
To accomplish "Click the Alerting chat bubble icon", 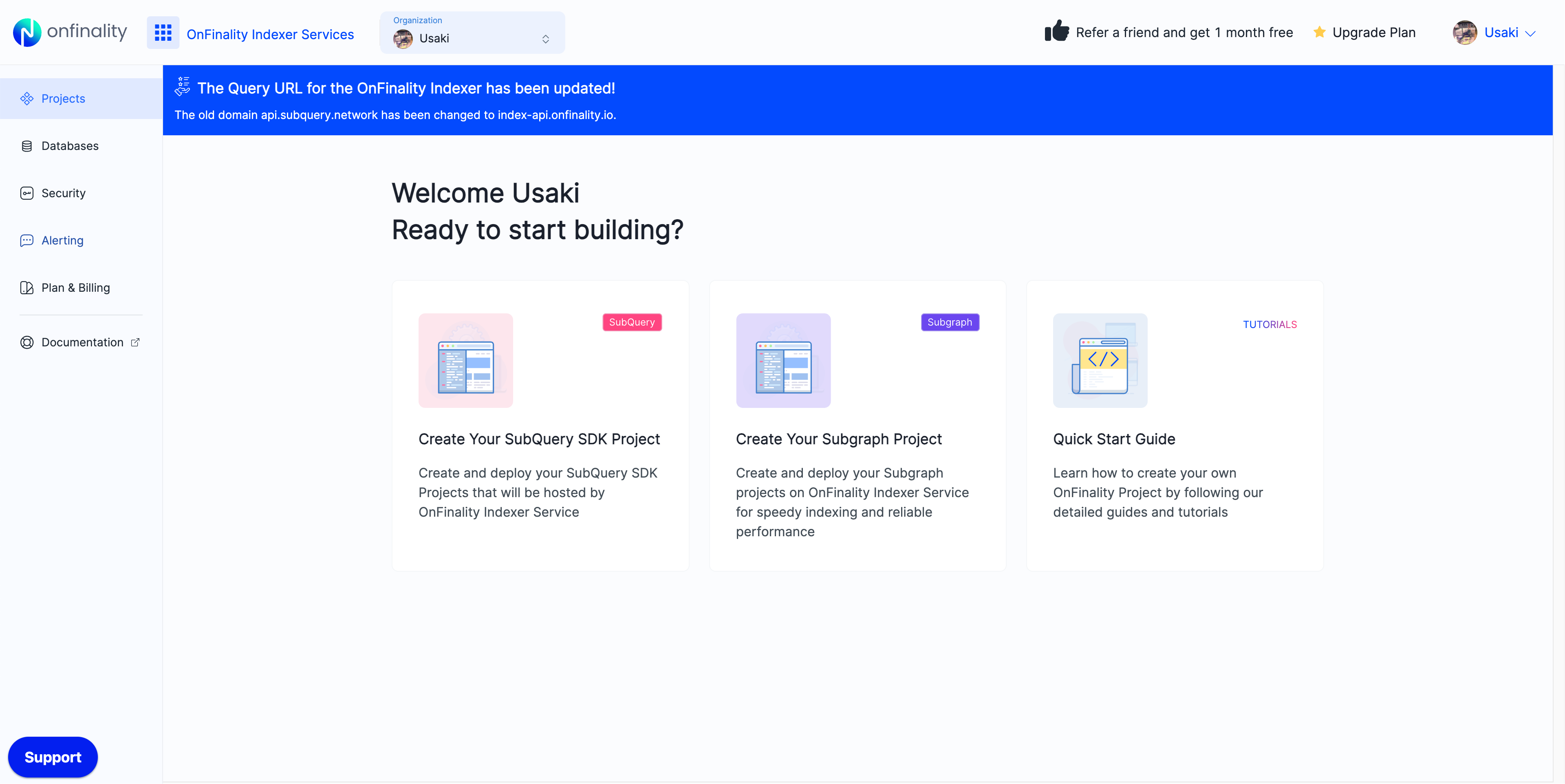I will click(27, 240).
